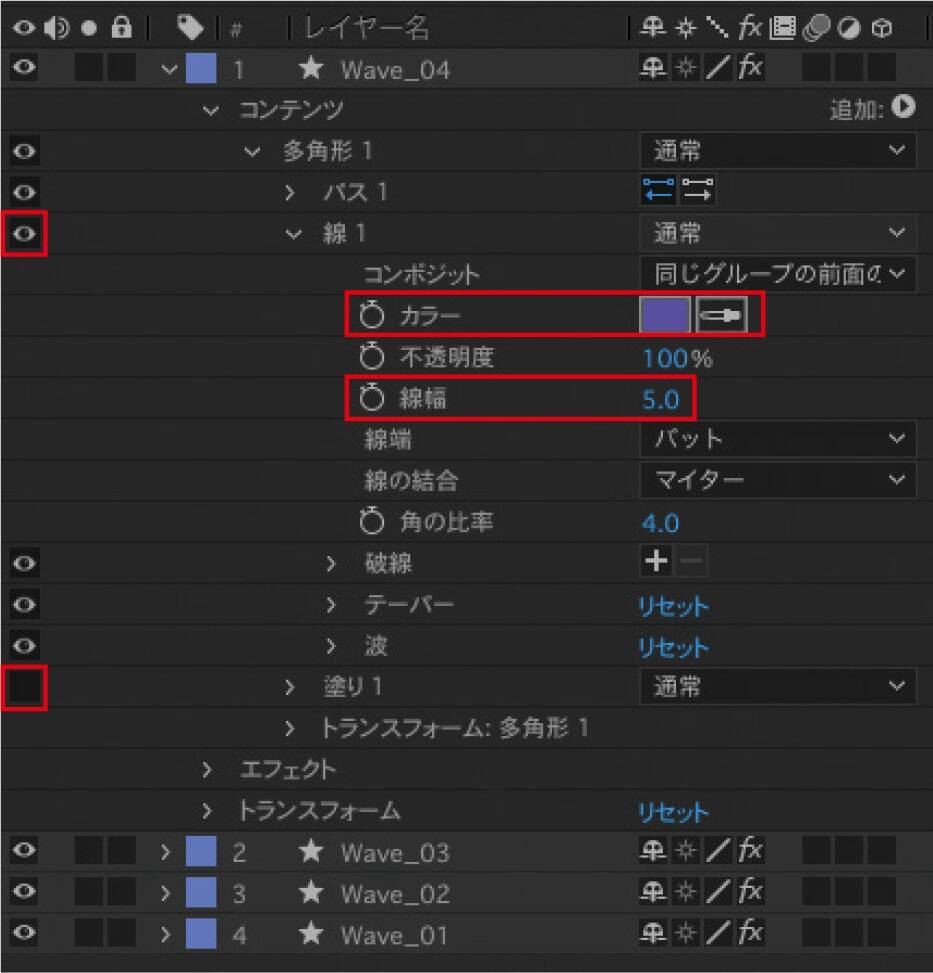Click the 破線 minus button
The height and width of the screenshot is (973, 933).
tap(691, 562)
